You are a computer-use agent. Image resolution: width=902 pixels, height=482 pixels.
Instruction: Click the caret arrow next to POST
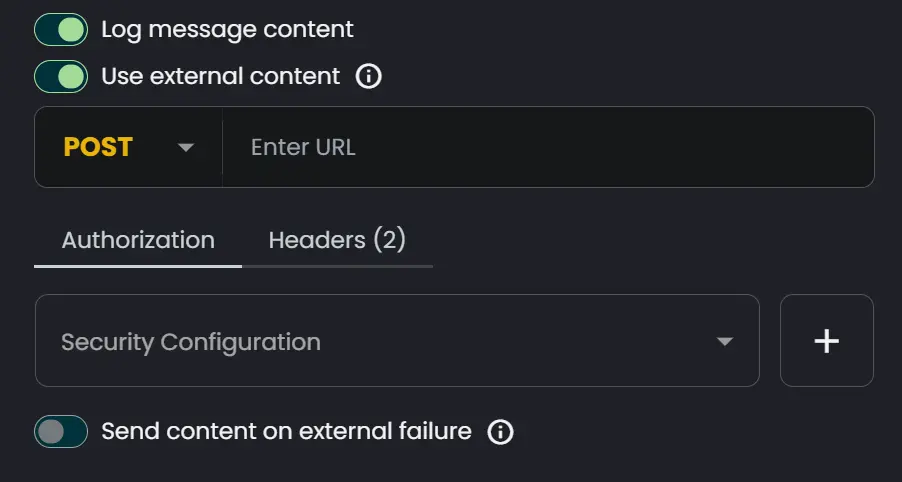point(186,147)
